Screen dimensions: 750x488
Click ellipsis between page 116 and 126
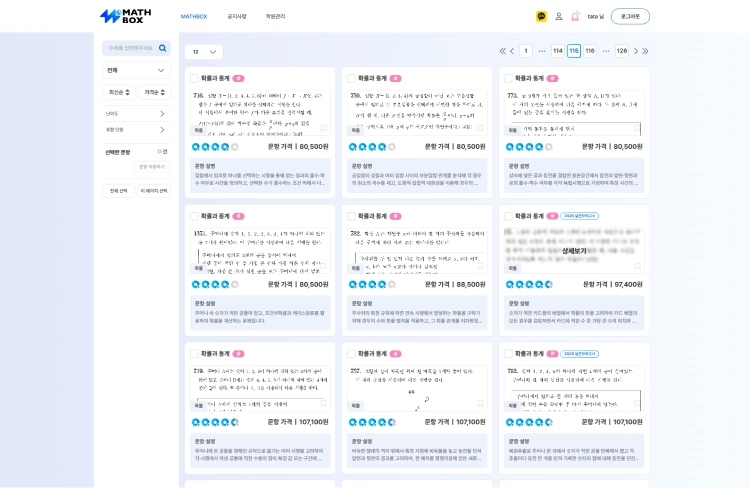[606, 51]
